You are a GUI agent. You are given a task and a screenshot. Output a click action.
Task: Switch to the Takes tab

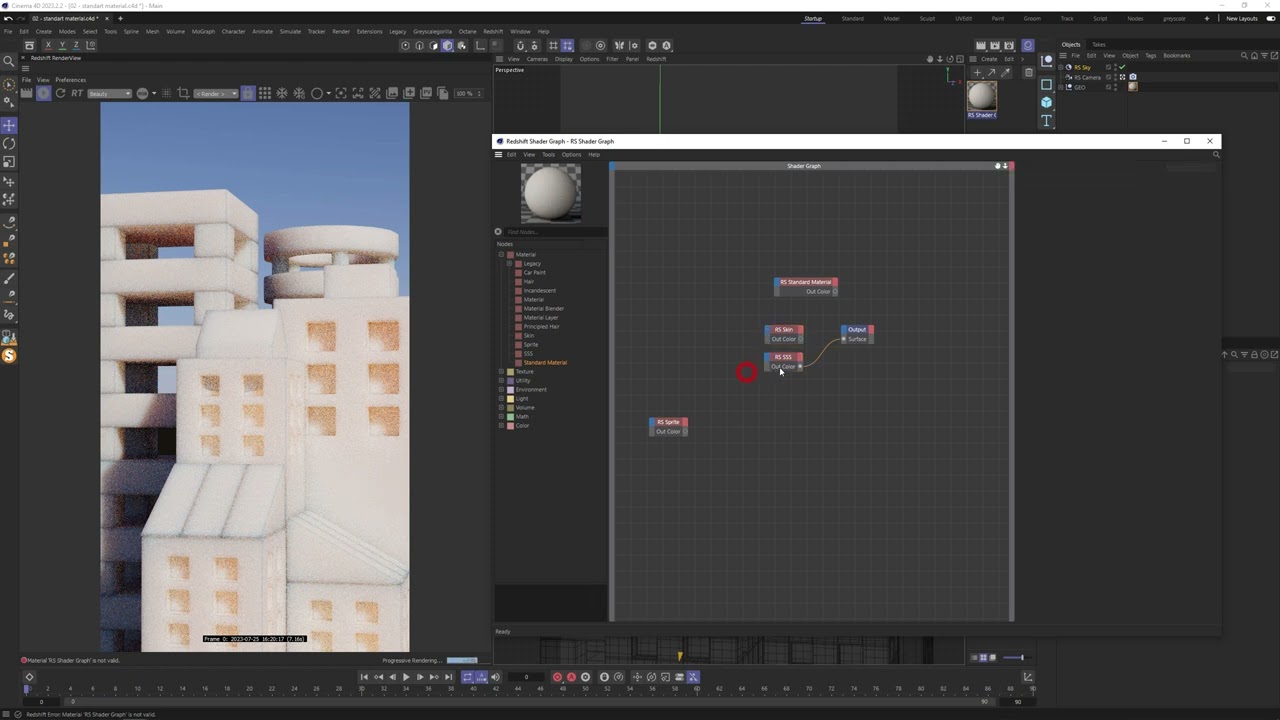click(x=1099, y=44)
